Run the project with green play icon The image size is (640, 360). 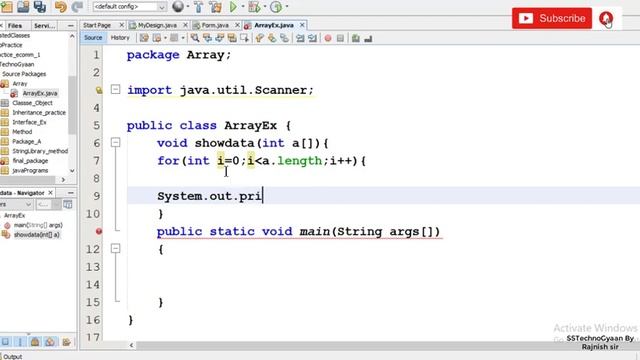pos(233,7)
